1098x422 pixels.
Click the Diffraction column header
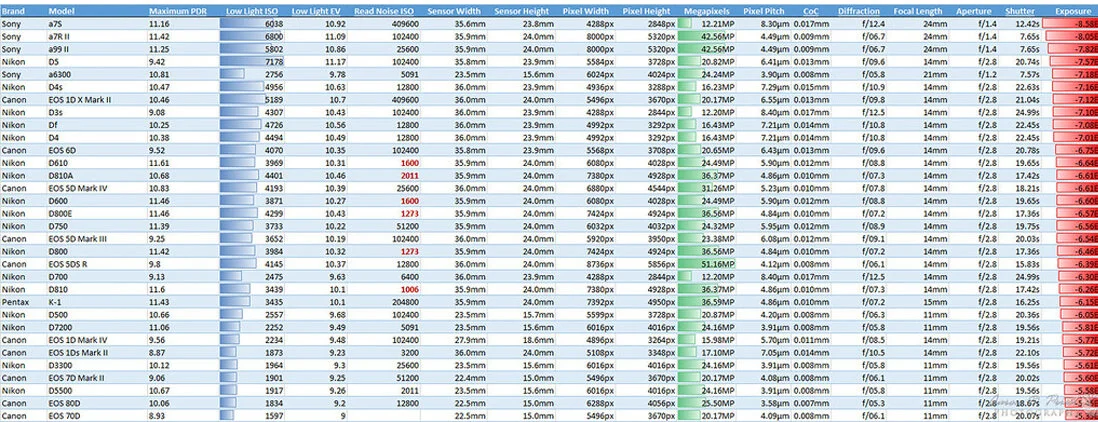[x=859, y=12]
